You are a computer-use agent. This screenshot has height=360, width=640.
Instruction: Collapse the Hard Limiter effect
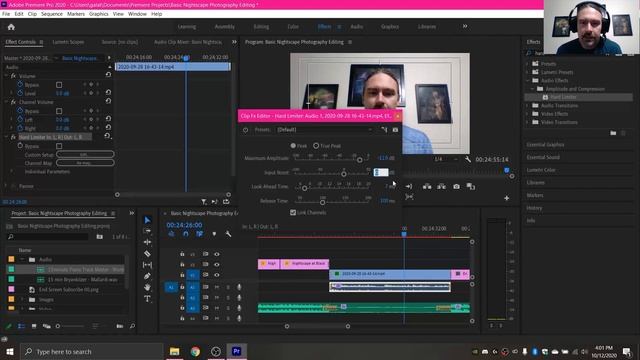tap(6, 137)
